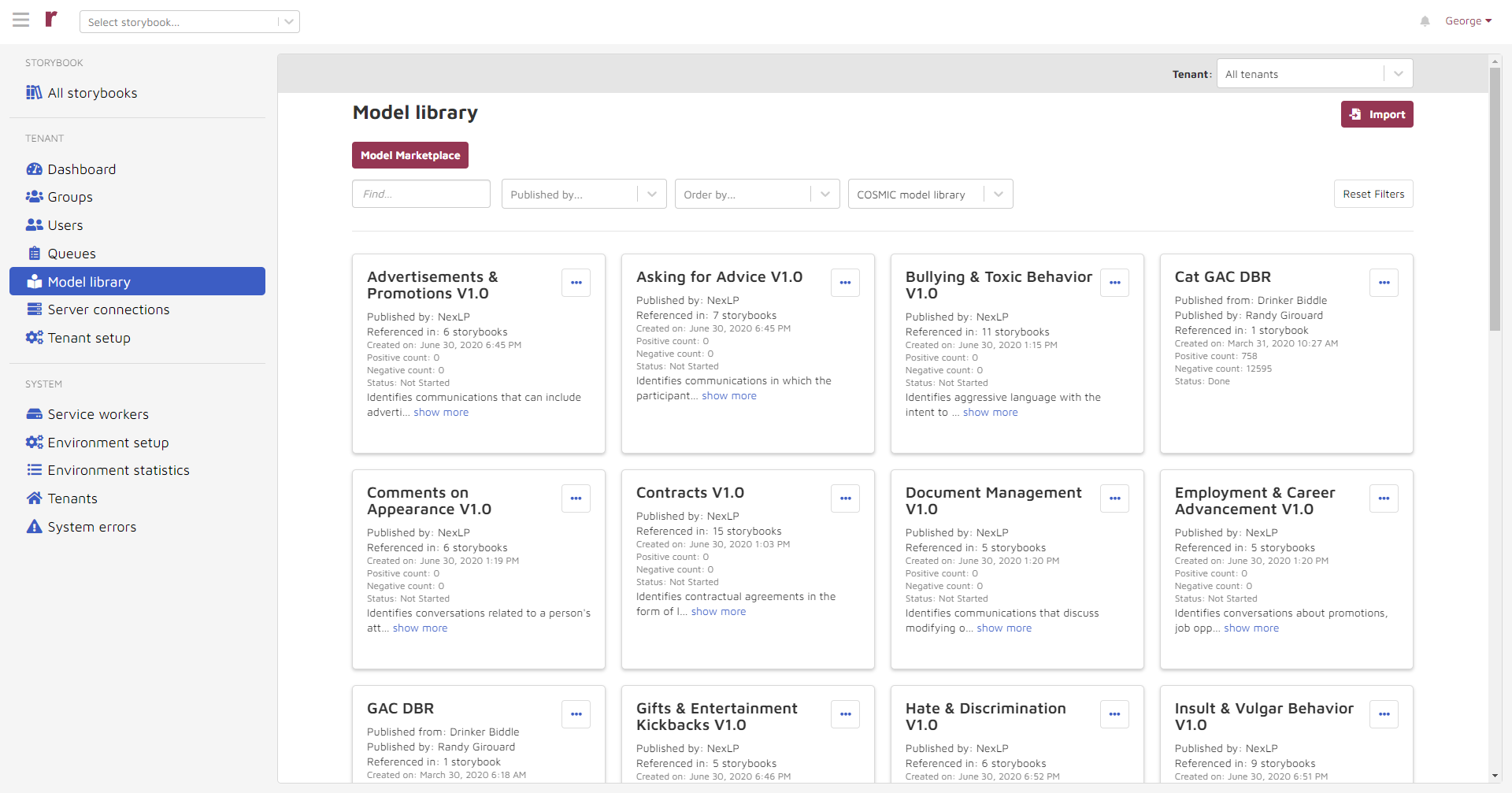Click the Tenants house icon

pyautogui.click(x=34, y=498)
